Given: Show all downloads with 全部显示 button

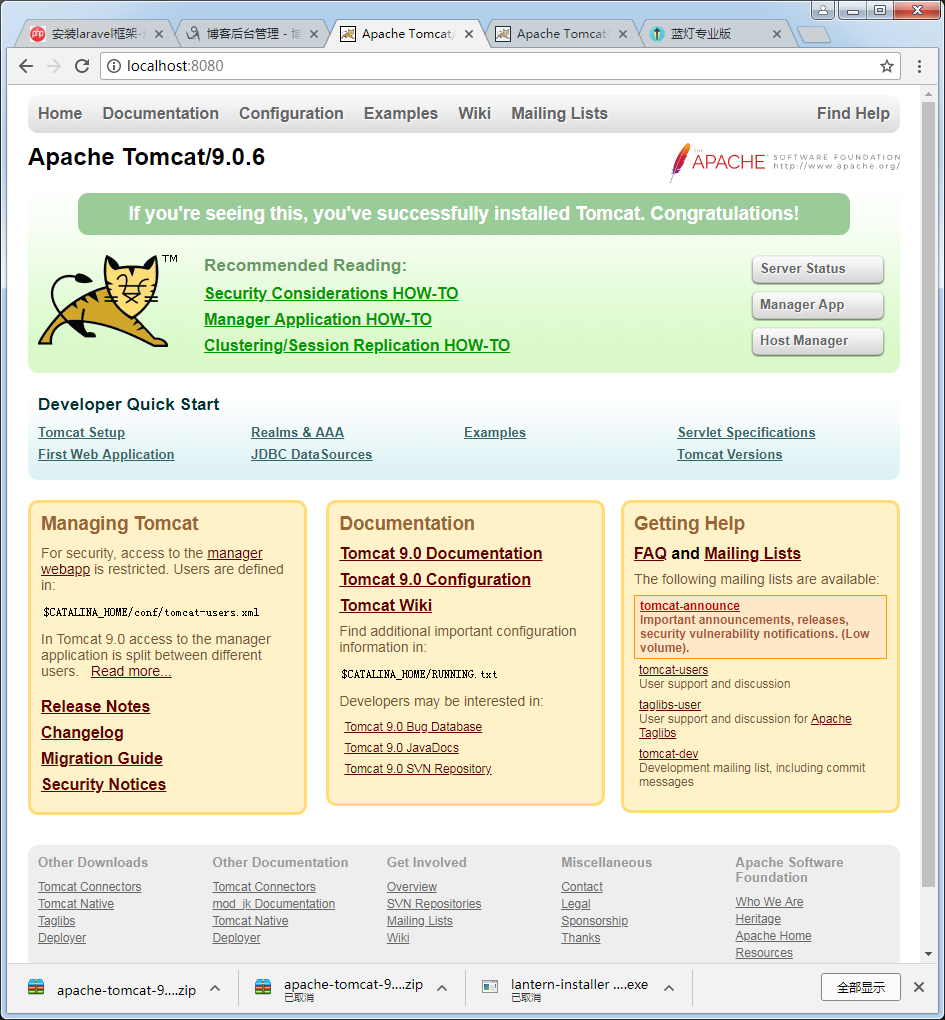Looking at the screenshot, I should click(x=860, y=987).
